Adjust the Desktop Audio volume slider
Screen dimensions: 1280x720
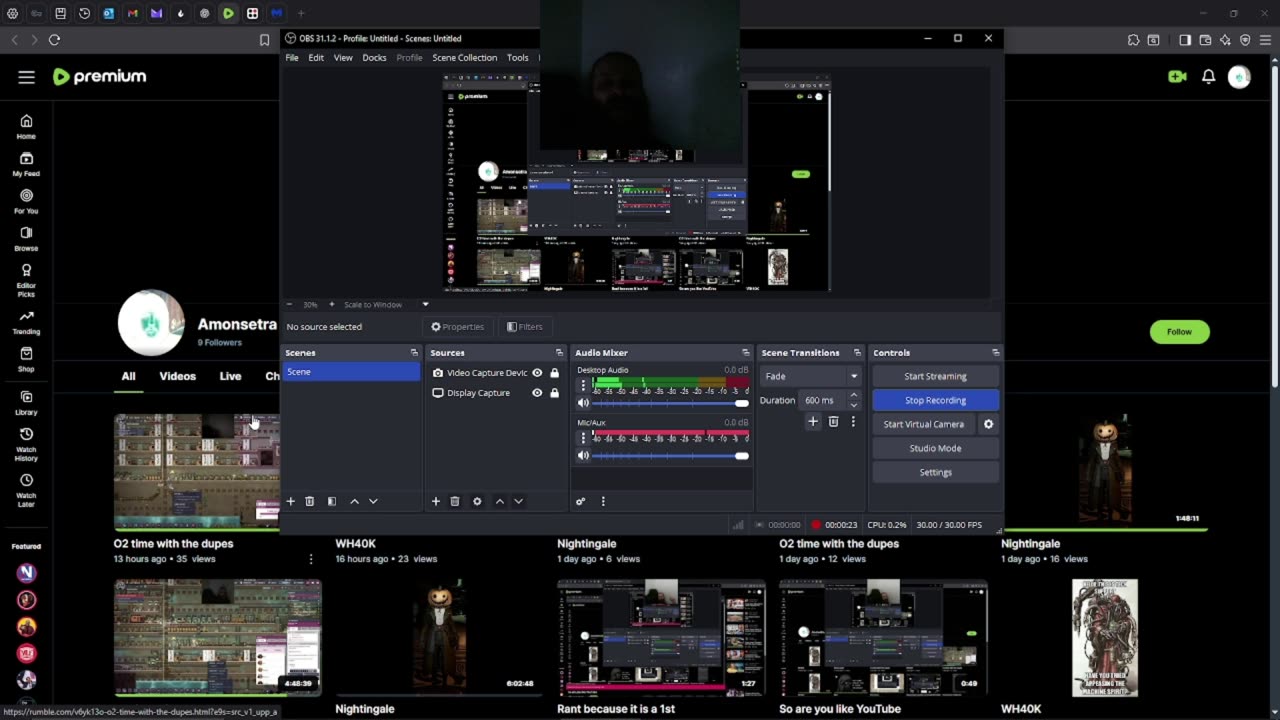click(x=670, y=403)
